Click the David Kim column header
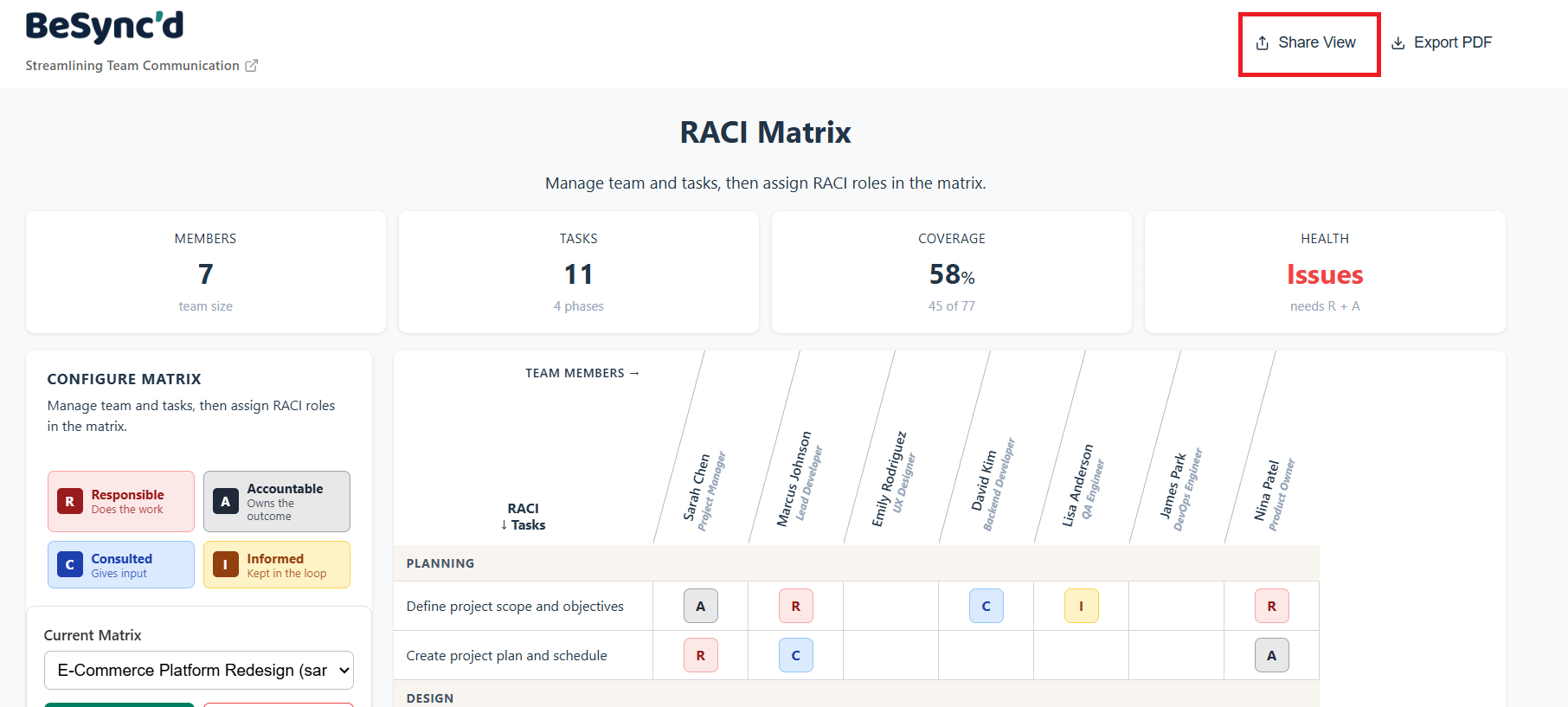1568x707 pixels. click(x=992, y=484)
